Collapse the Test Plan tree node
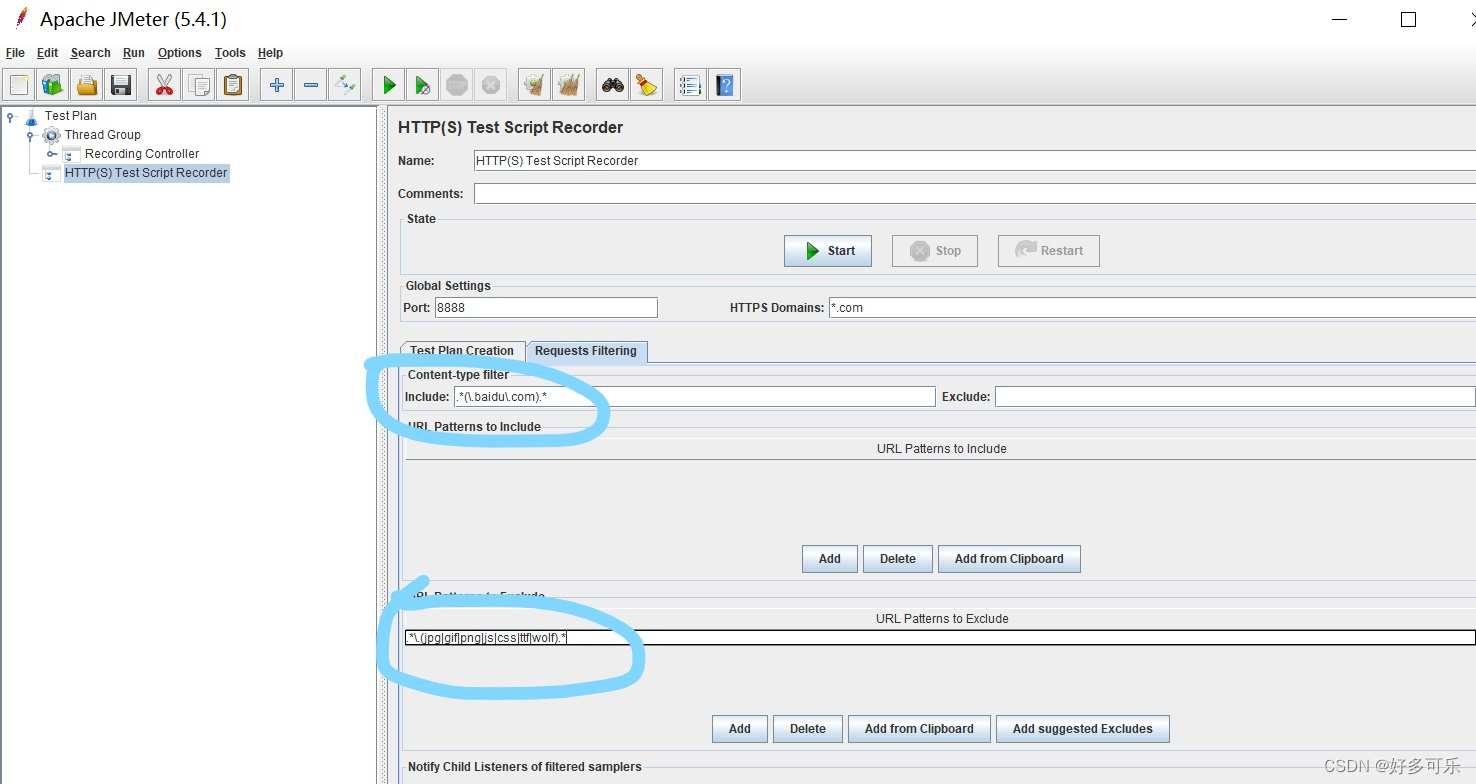Image resolution: width=1476 pixels, height=784 pixels. 12,116
